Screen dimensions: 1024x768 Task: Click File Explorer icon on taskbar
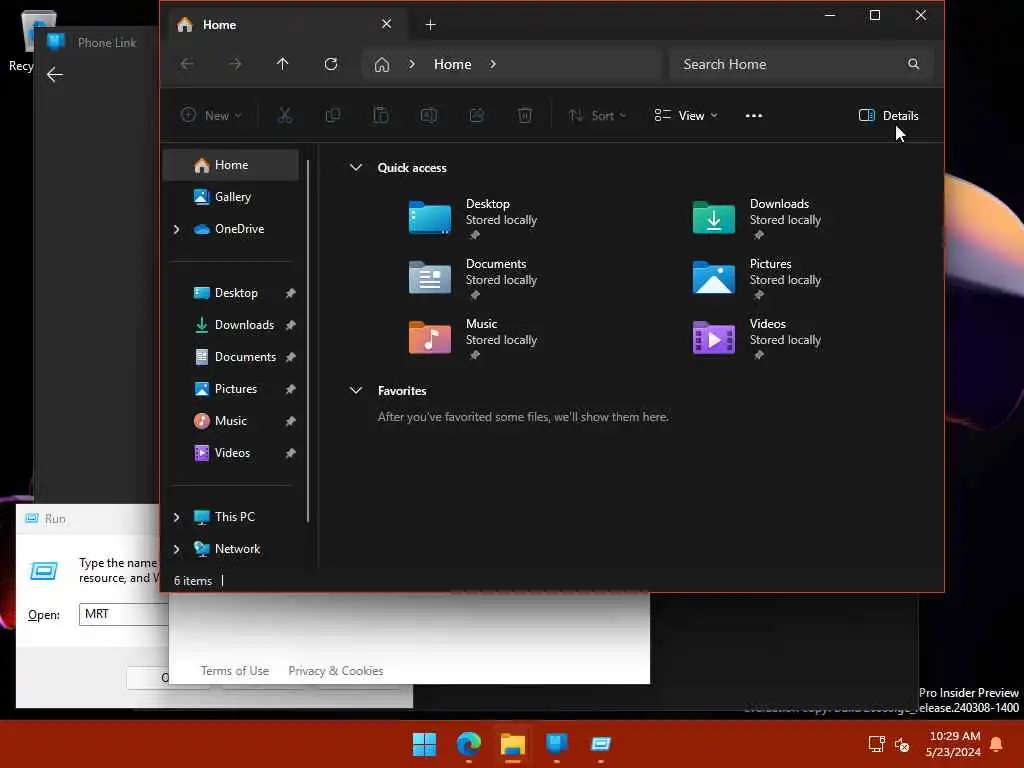click(x=513, y=744)
